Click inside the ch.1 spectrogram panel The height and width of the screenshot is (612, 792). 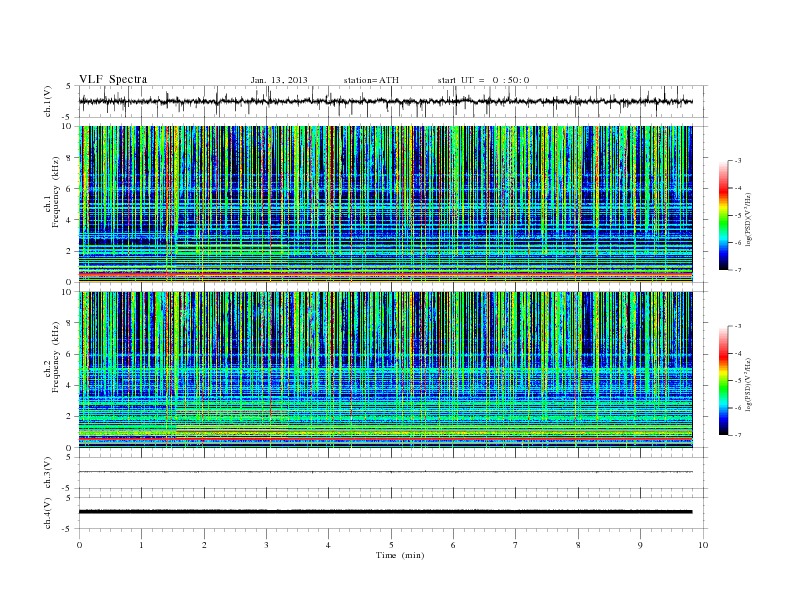coord(386,204)
